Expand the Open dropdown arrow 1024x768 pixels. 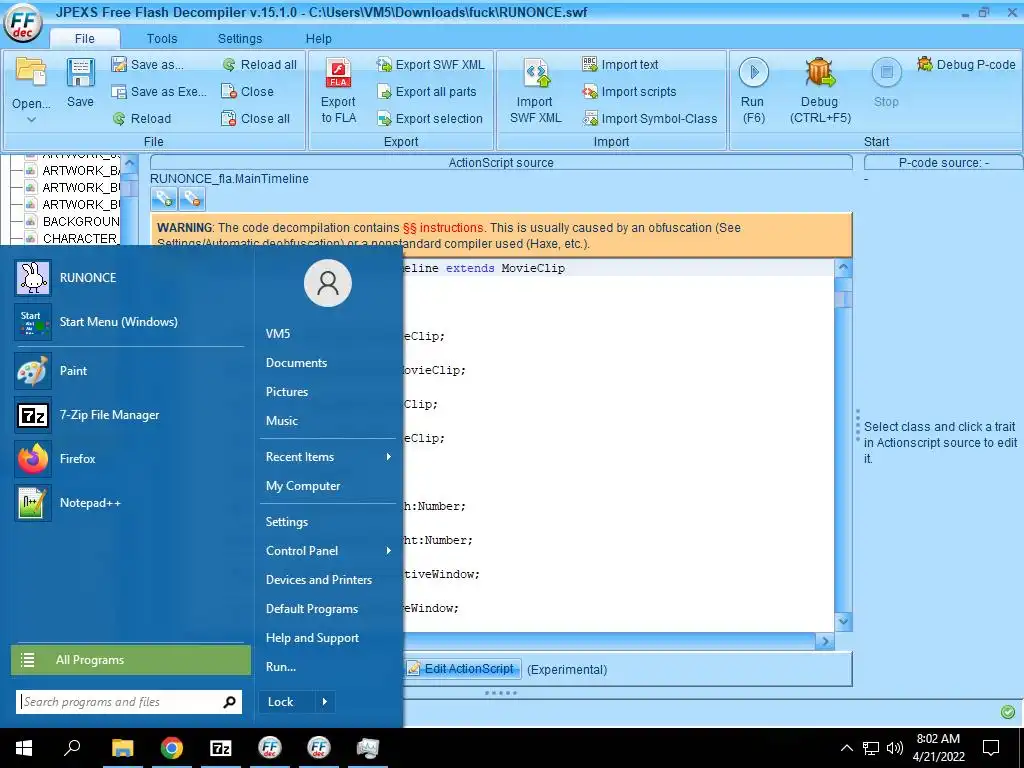point(31,120)
